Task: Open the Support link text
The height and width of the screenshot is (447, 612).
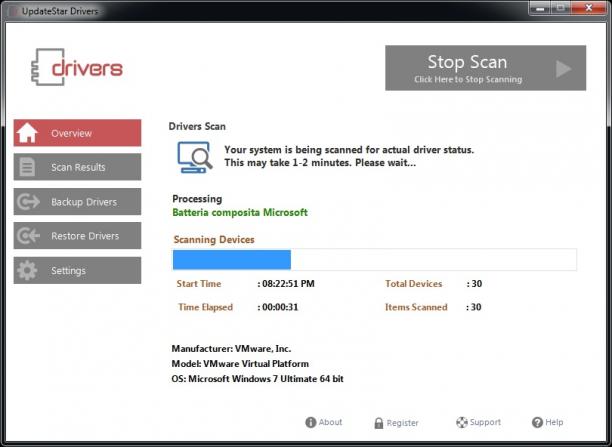Action: pos(485,422)
